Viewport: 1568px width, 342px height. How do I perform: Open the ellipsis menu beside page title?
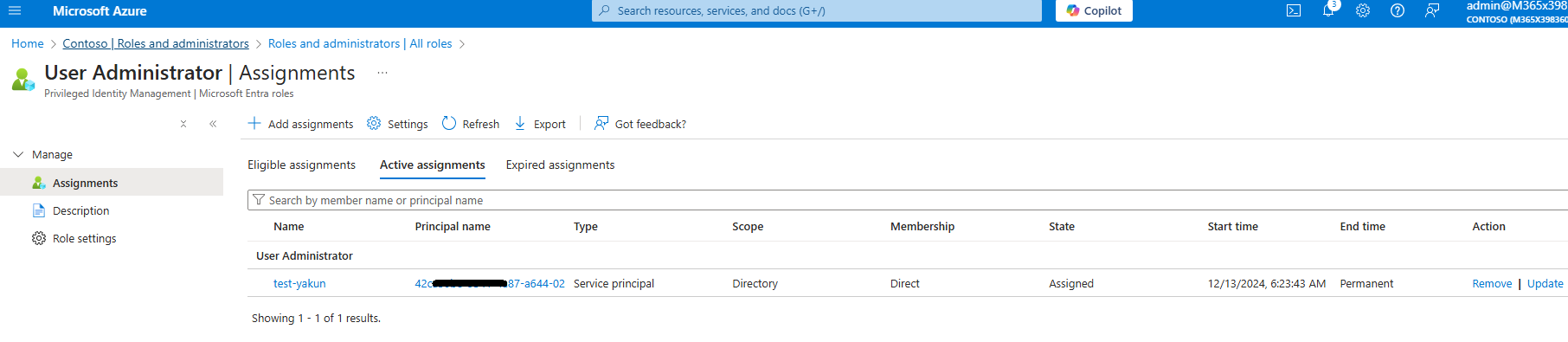pos(382,73)
